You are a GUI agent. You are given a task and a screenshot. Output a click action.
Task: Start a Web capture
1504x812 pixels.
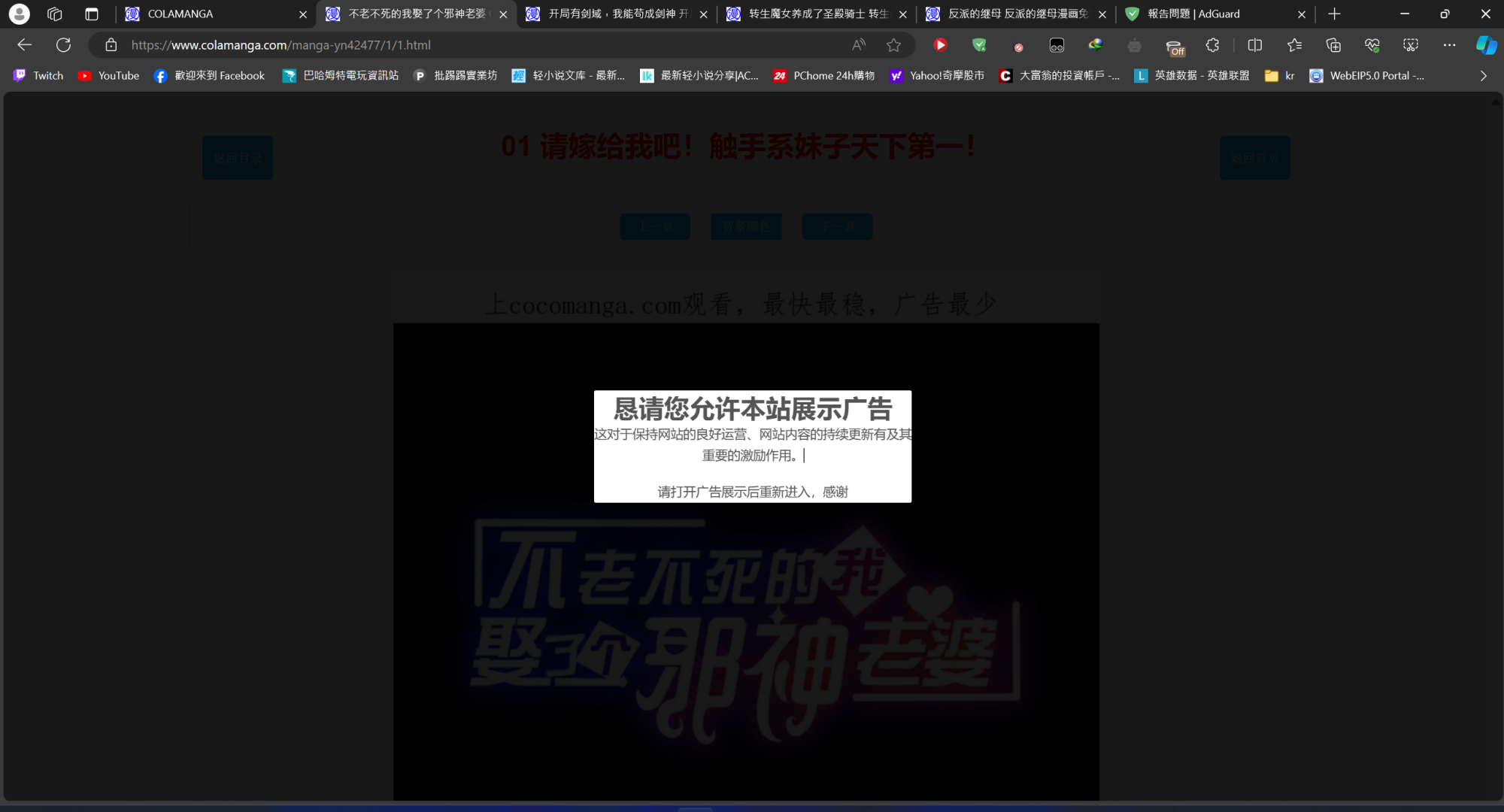click(1410, 45)
